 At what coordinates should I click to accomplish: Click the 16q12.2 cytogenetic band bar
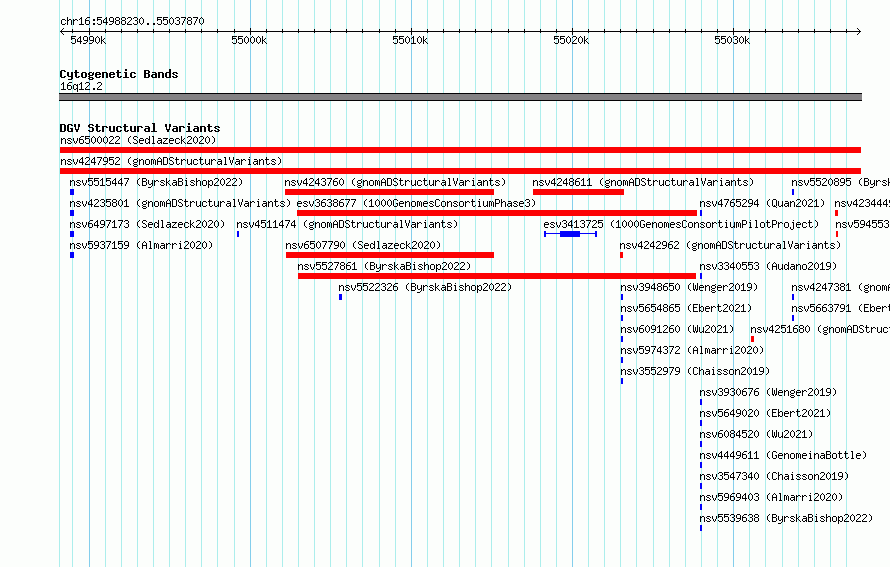[460, 97]
